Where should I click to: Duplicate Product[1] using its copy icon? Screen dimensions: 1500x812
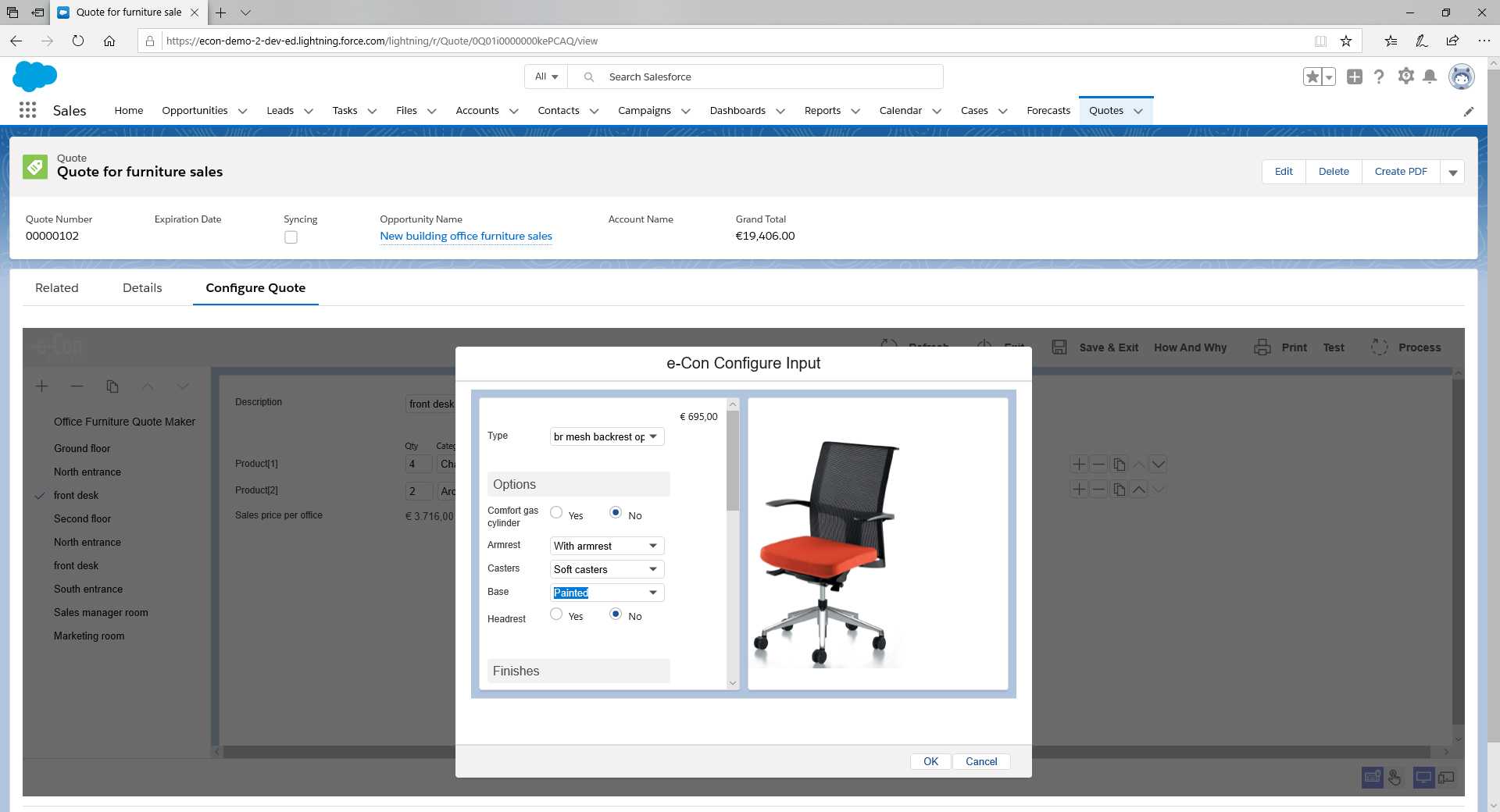click(1119, 463)
